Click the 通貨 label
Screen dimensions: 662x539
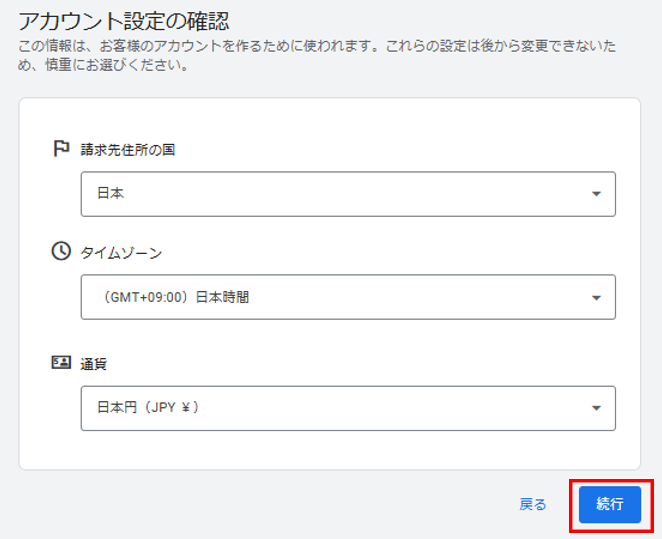[93, 364]
